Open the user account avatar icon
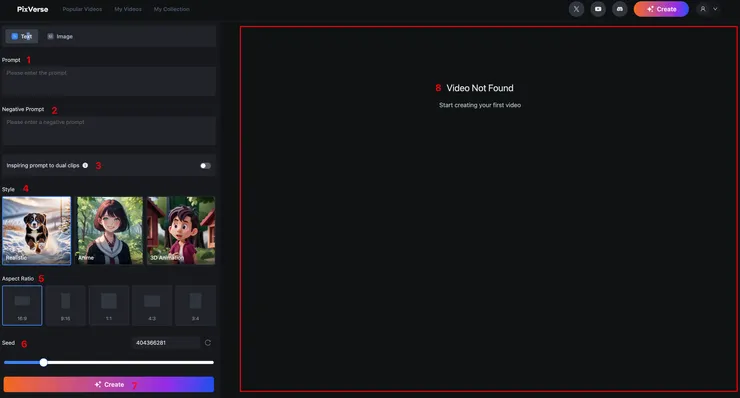This screenshot has height=398, width=740. click(703, 9)
